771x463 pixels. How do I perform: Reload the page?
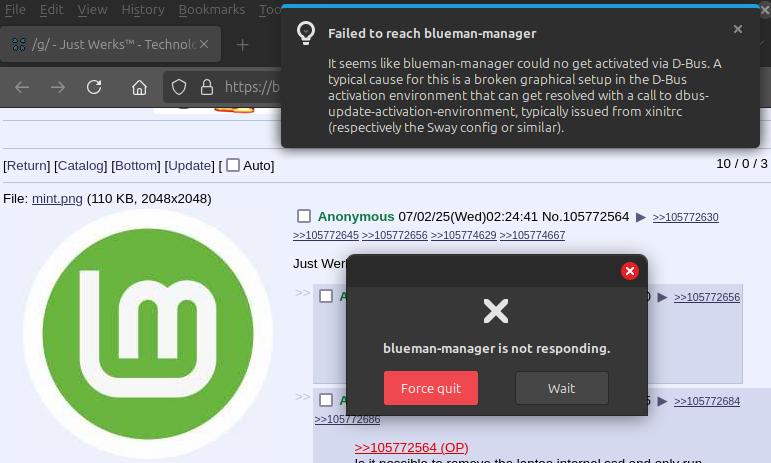pyautogui.click(x=94, y=87)
